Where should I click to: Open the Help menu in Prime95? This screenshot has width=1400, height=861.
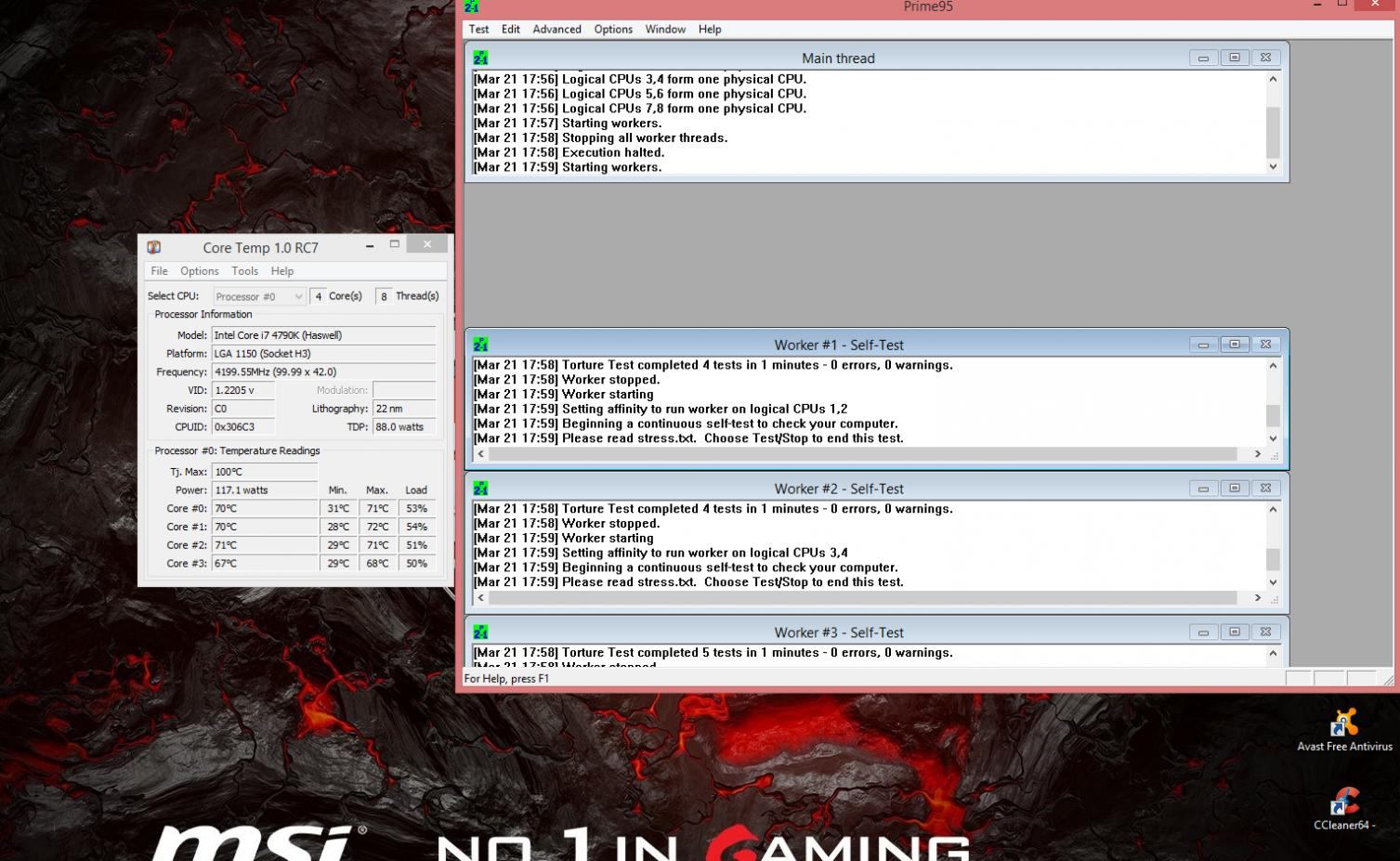(710, 29)
